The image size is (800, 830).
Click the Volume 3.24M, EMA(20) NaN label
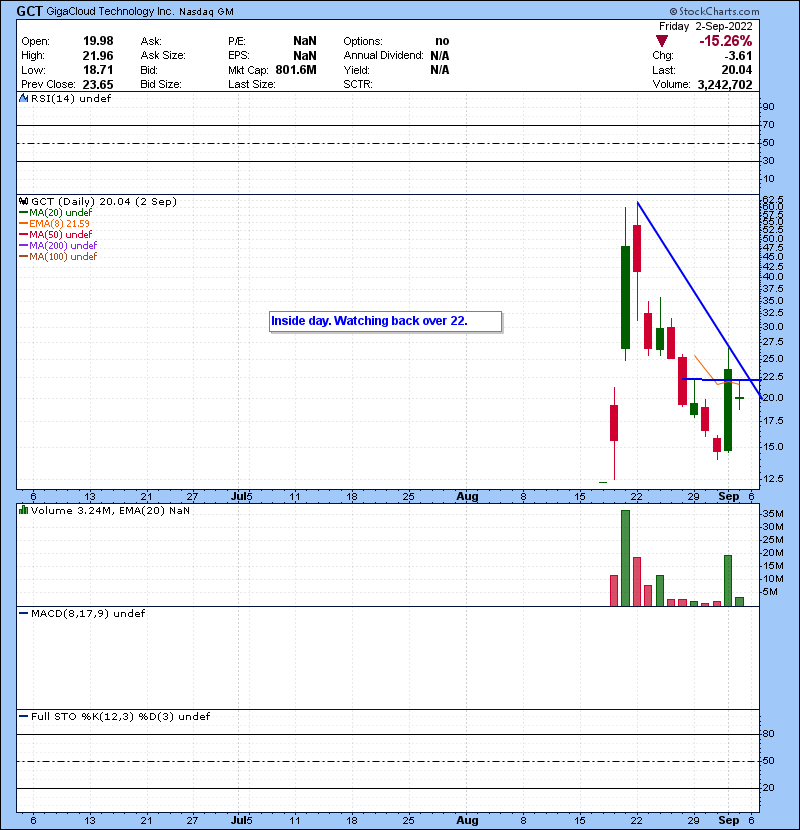click(110, 510)
